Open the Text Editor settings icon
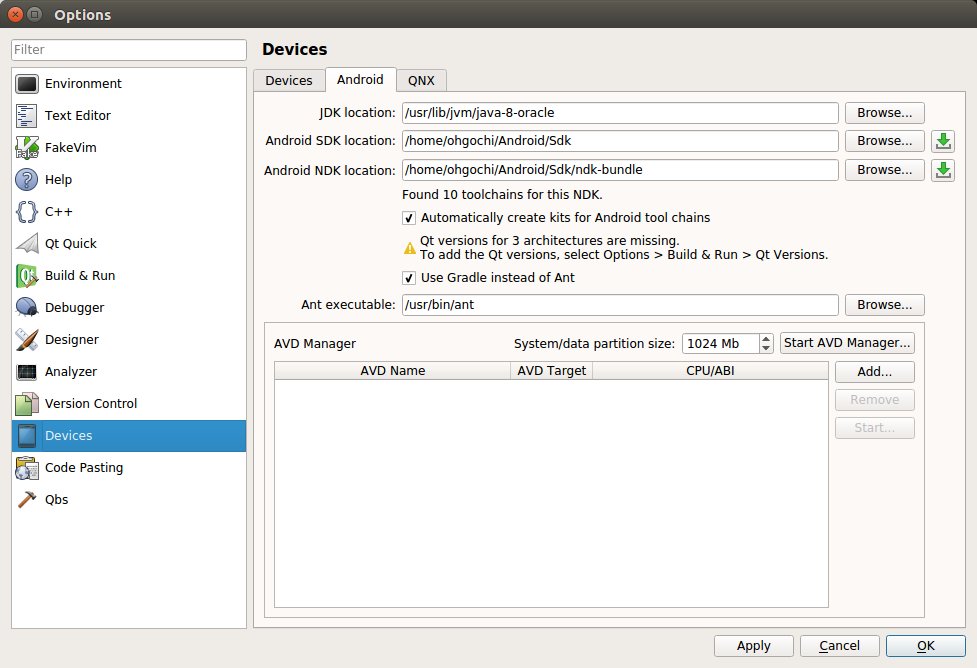Viewport: 977px width, 668px height. 27,115
